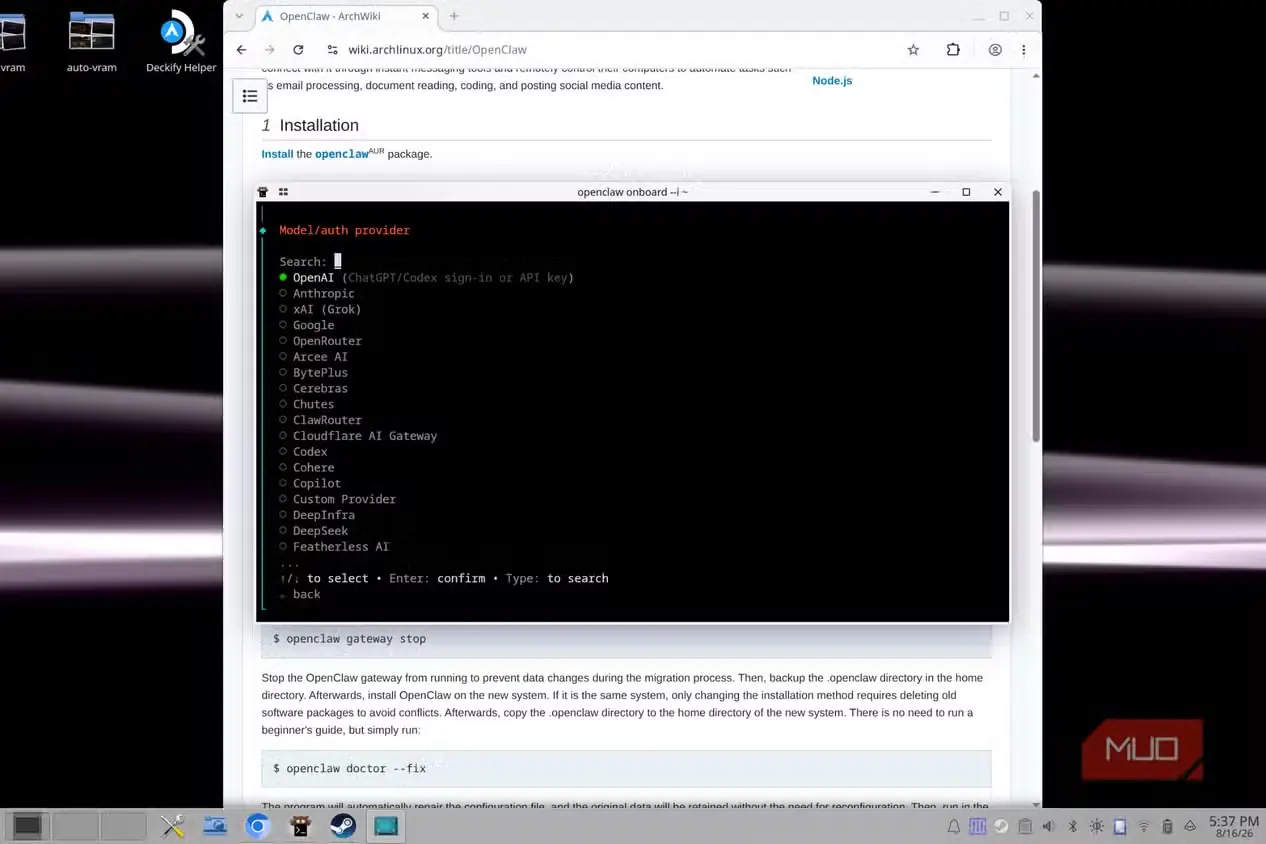
Task: Focus the wiki.archlinux.org address bar
Action: [610, 49]
